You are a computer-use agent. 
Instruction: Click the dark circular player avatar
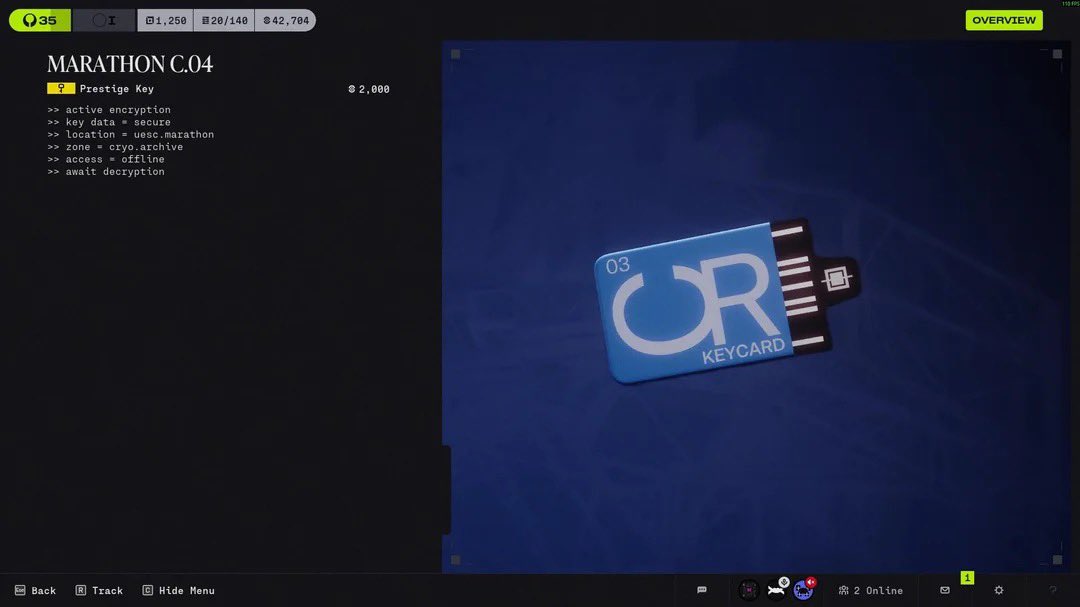click(749, 590)
